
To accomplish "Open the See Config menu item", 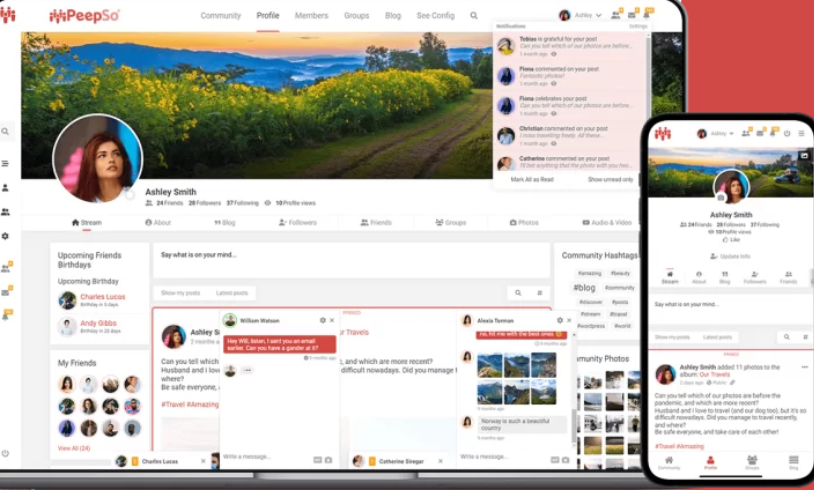I will coord(436,16).
